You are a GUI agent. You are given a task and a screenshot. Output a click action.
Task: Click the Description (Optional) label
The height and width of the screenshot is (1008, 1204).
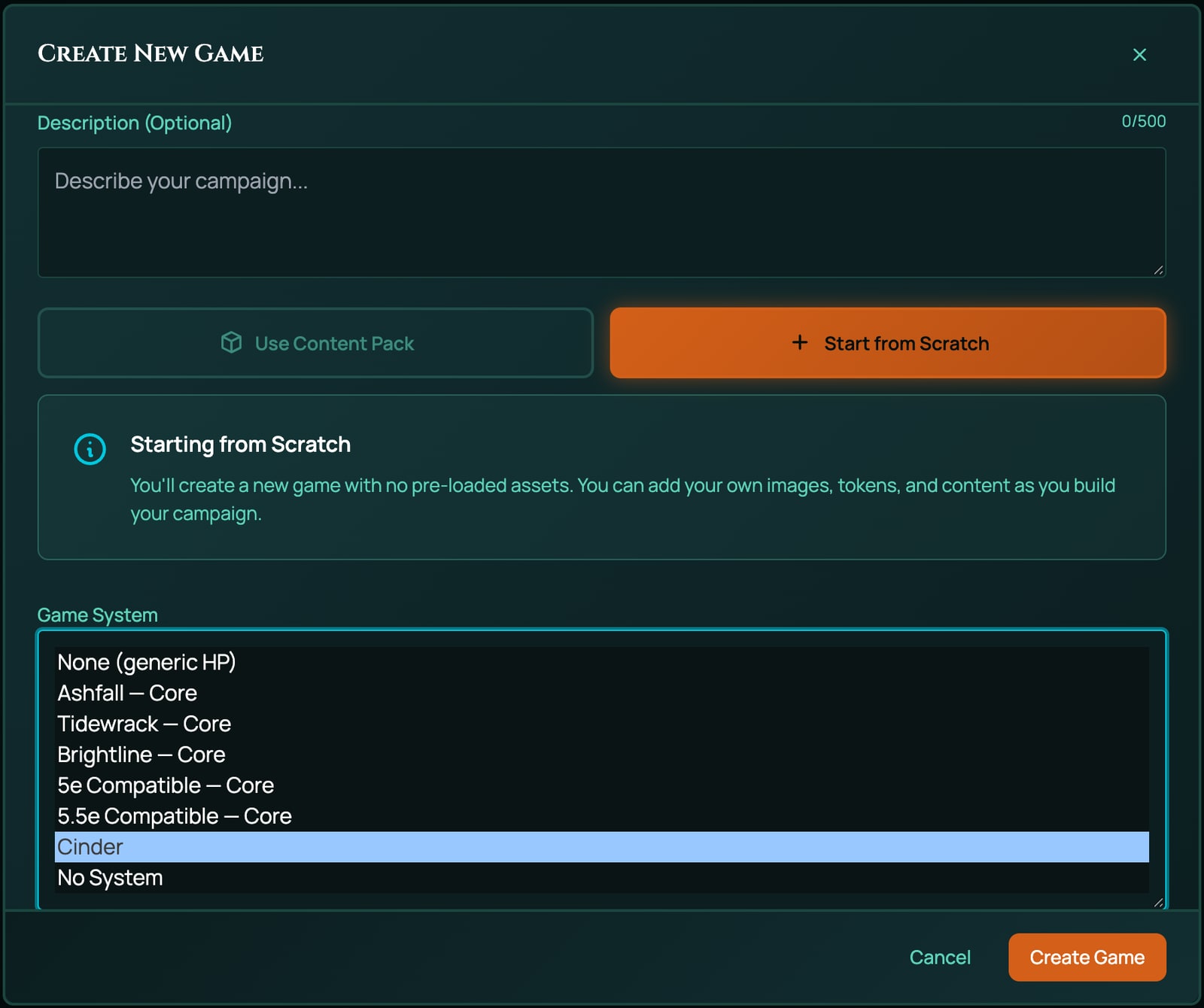(135, 123)
